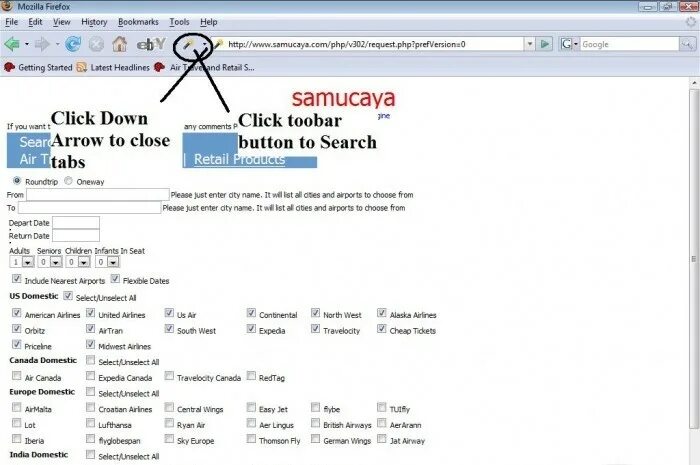Open the Tools menu
The image size is (700, 465).
point(179,22)
